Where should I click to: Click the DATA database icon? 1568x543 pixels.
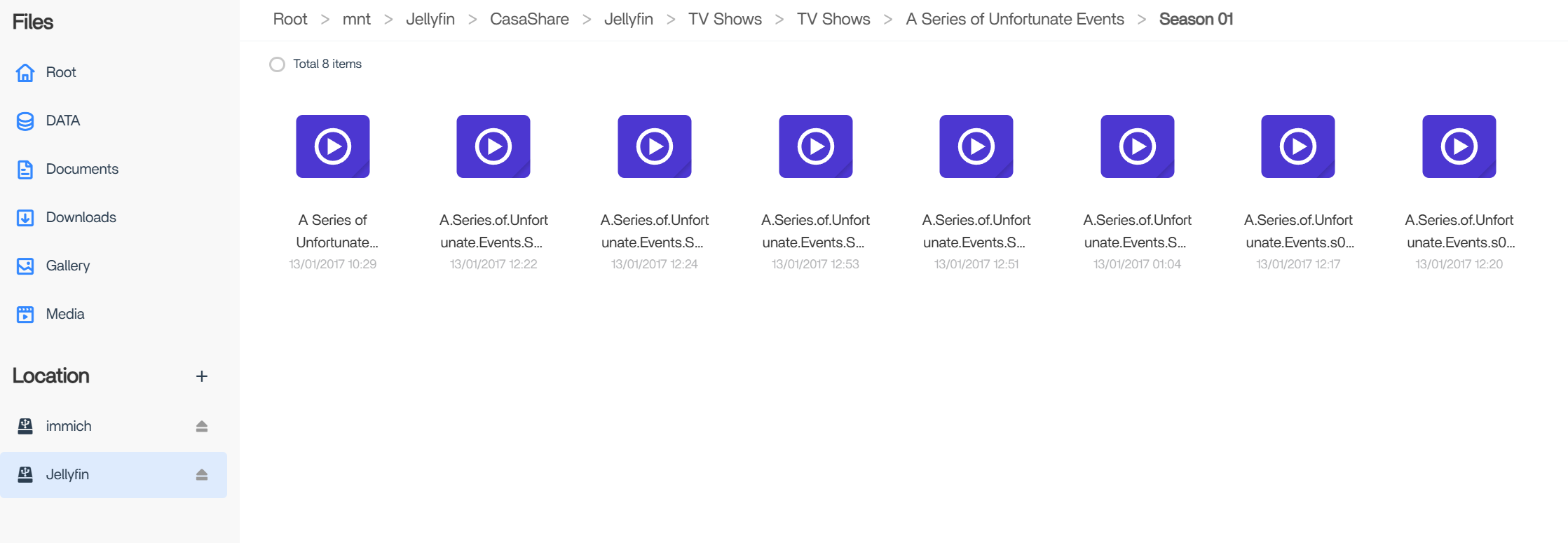coord(25,121)
